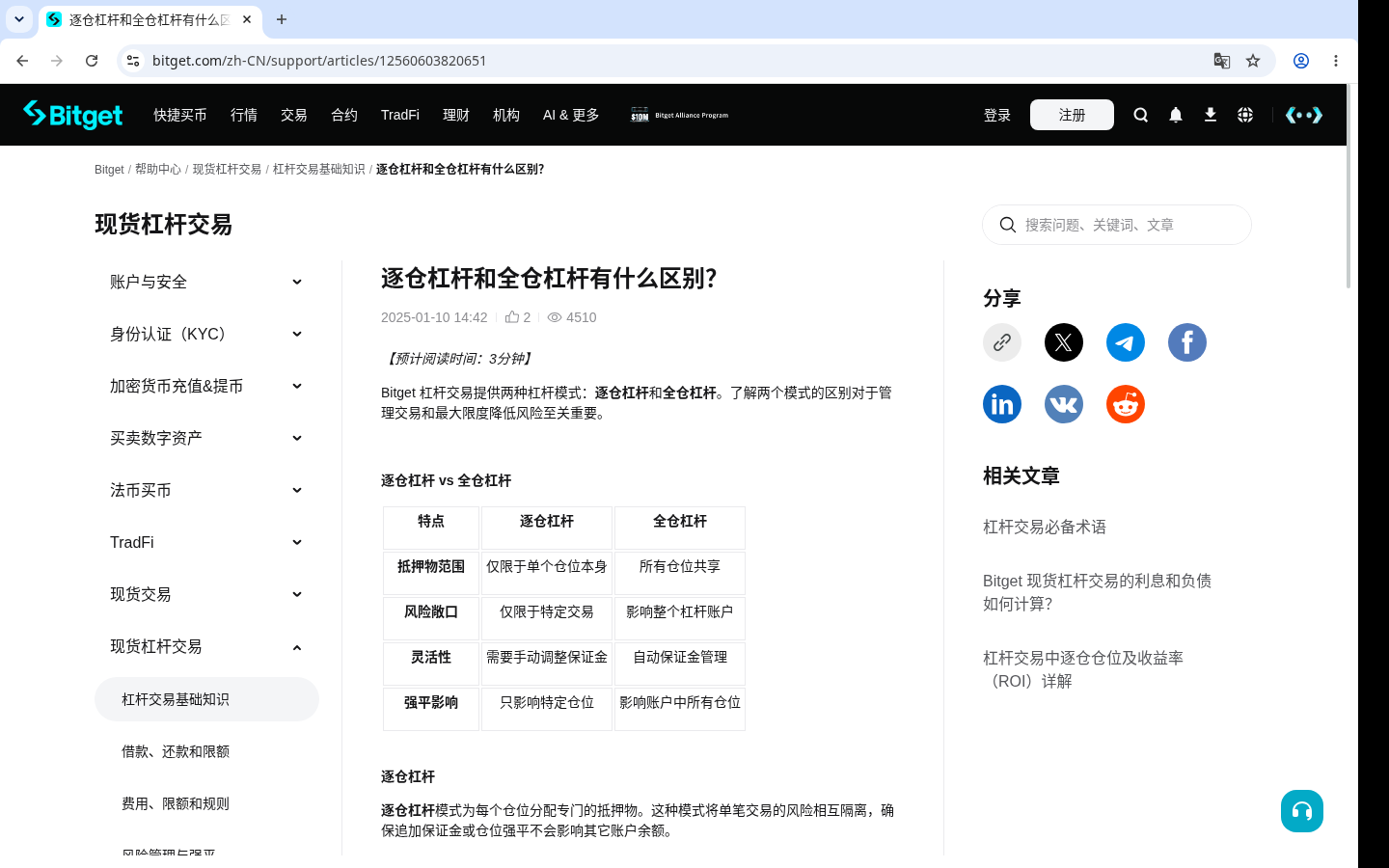Open the header search magnifier icon

click(1141, 115)
